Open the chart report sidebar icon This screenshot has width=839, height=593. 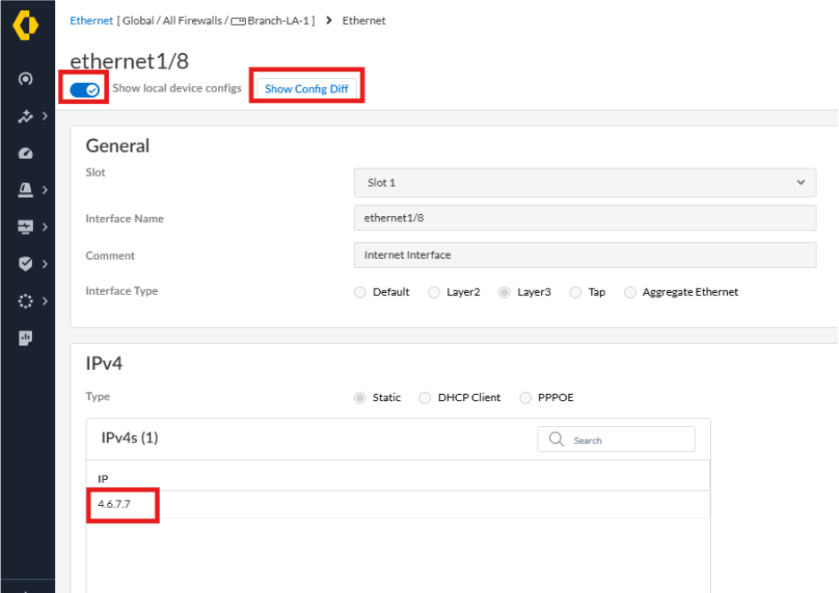pos(25,338)
